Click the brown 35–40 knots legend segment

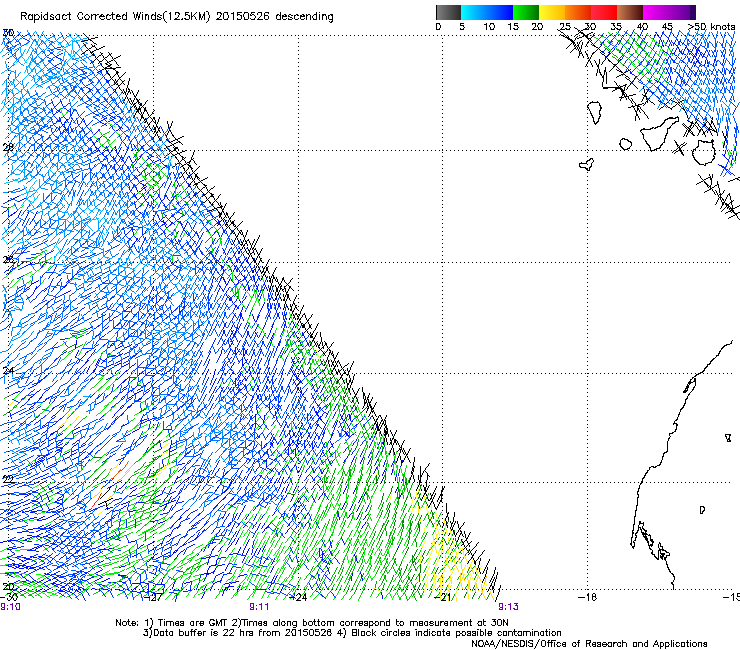pyautogui.click(x=630, y=12)
